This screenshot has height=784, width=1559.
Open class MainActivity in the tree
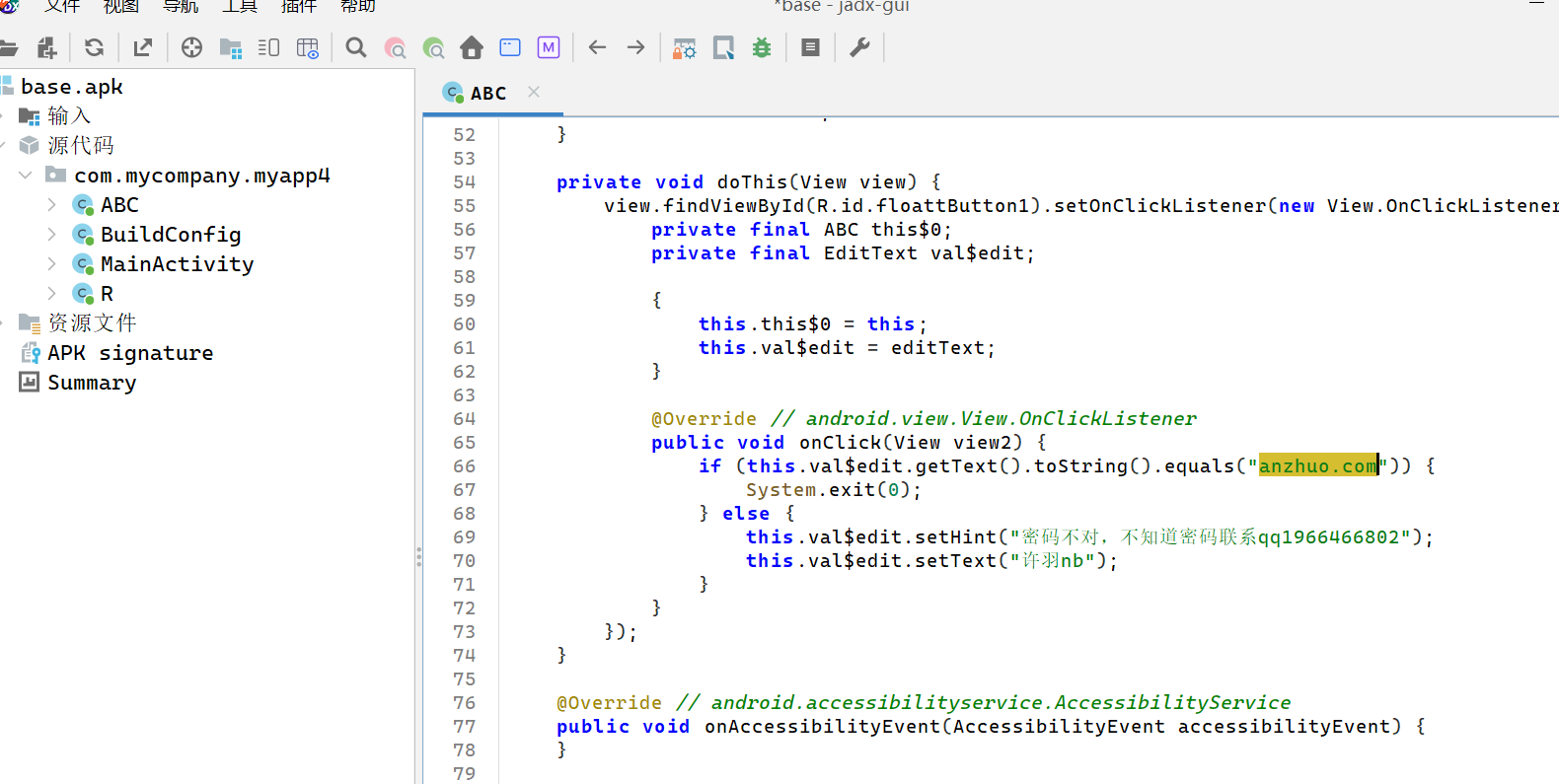tap(177, 264)
